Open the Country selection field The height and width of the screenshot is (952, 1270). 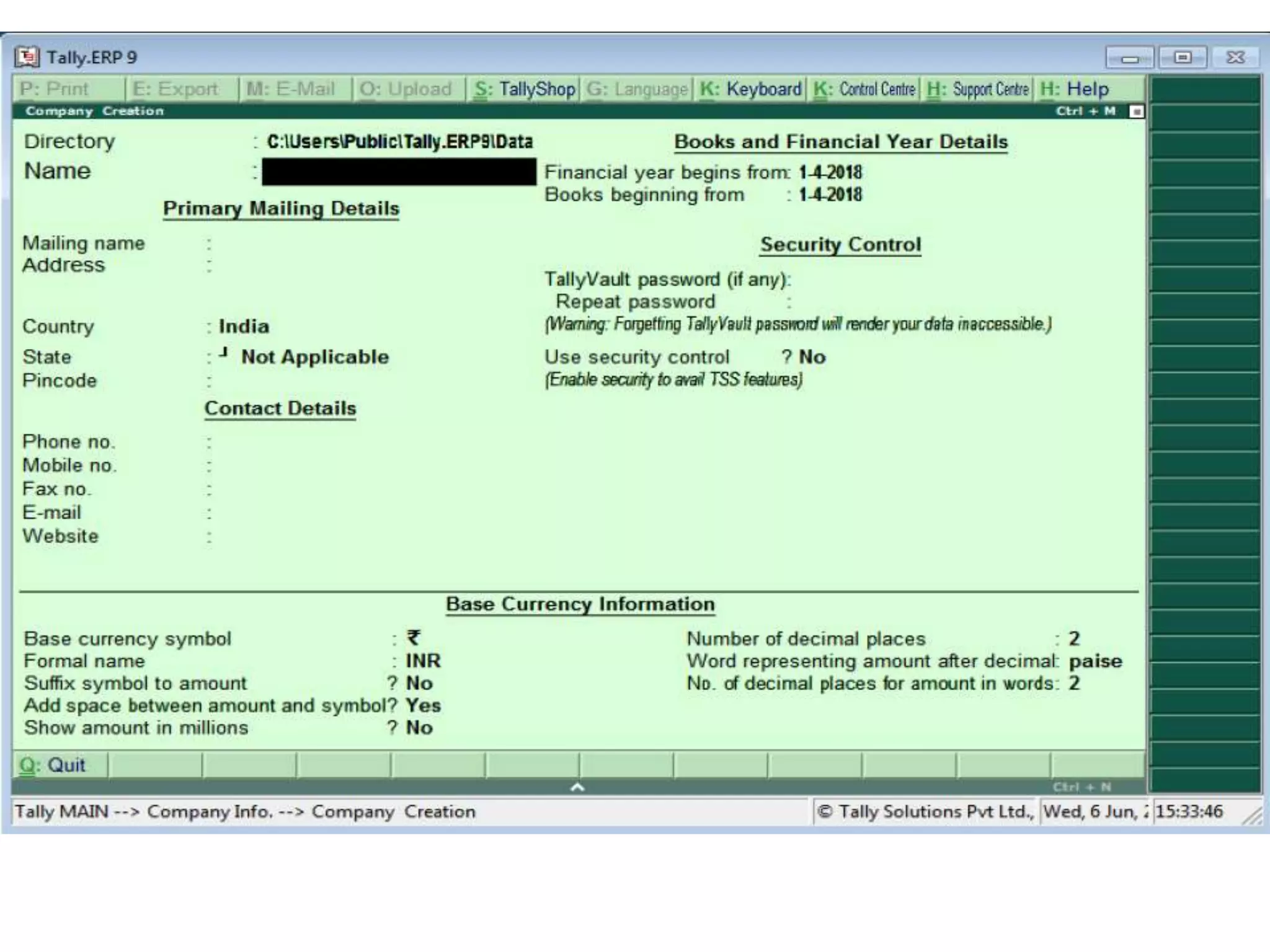(x=244, y=327)
